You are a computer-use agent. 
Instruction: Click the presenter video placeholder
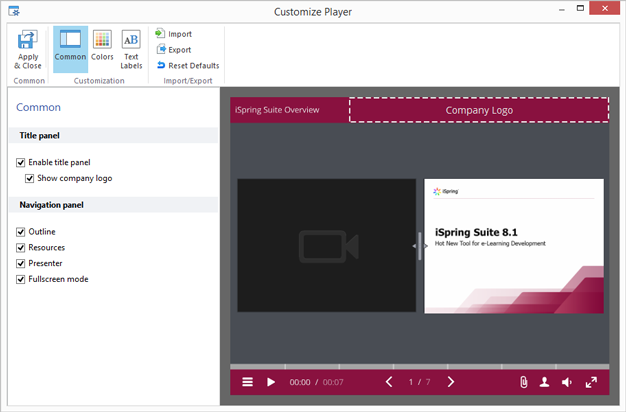click(327, 245)
